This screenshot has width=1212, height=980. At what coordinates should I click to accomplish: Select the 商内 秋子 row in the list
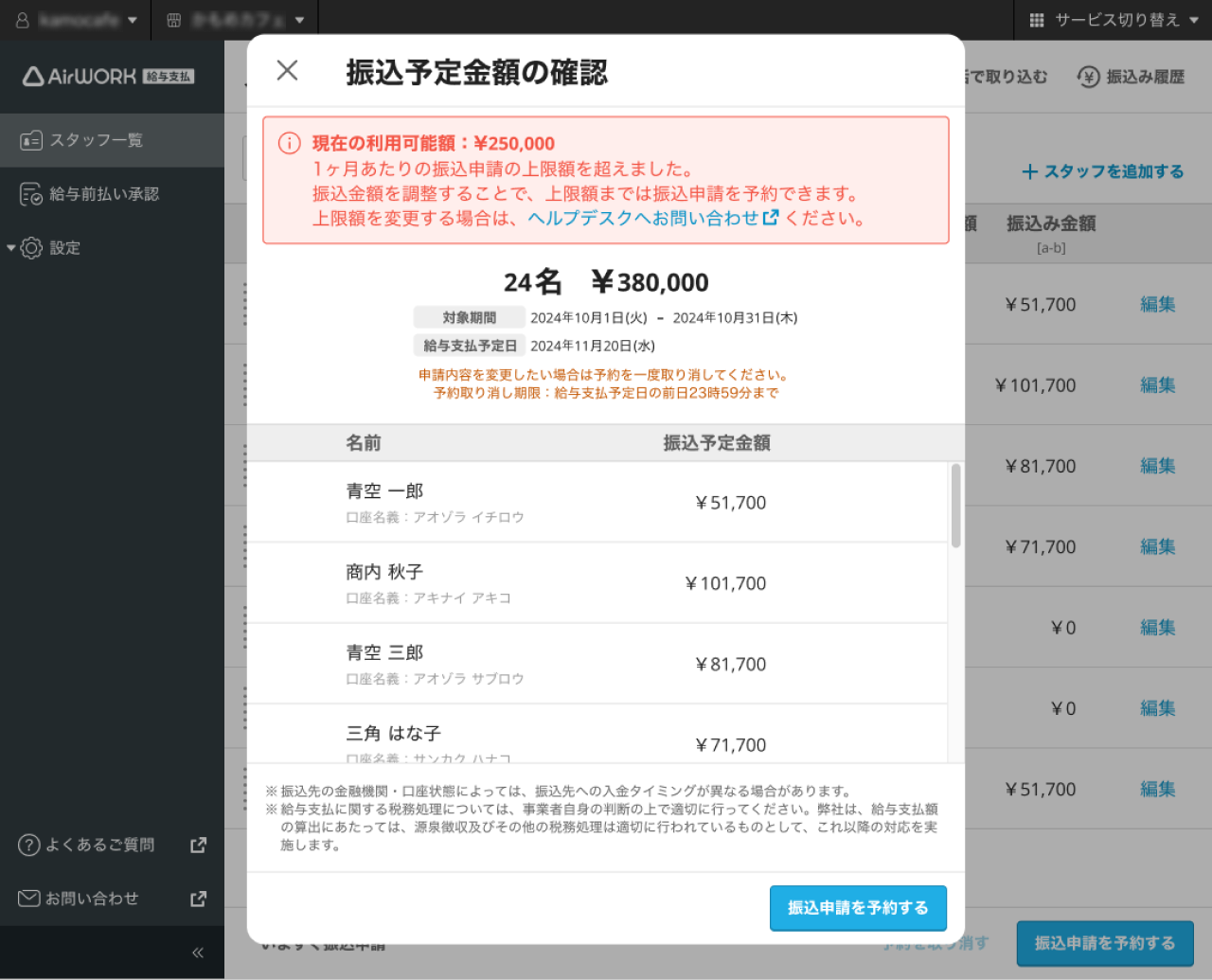[x=597, y=583]
